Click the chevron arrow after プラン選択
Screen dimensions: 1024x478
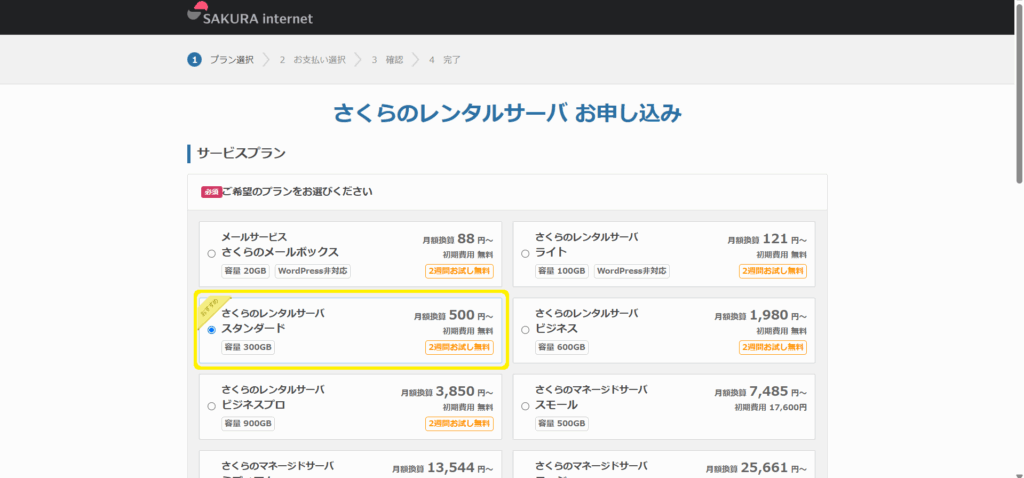(x=266, y=60)
